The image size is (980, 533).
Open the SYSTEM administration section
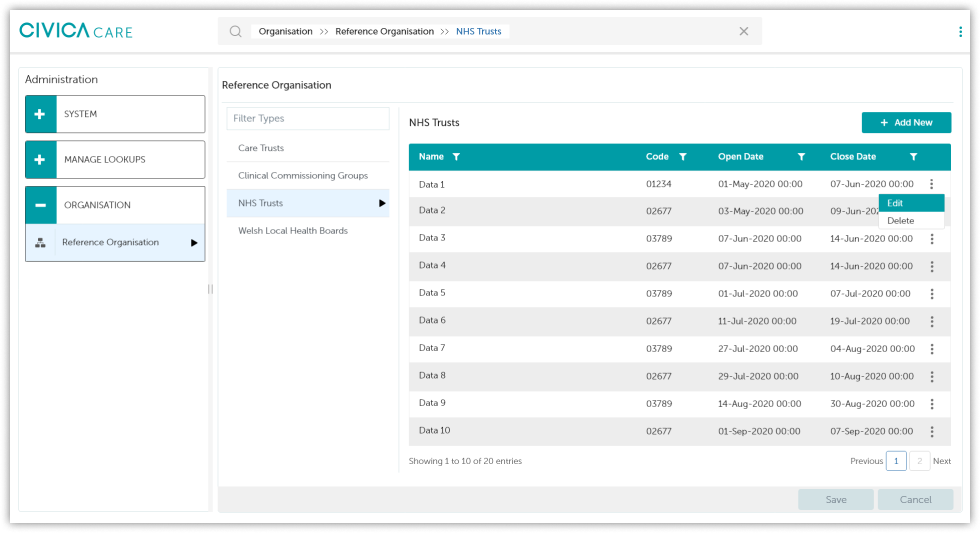(115, 114)
